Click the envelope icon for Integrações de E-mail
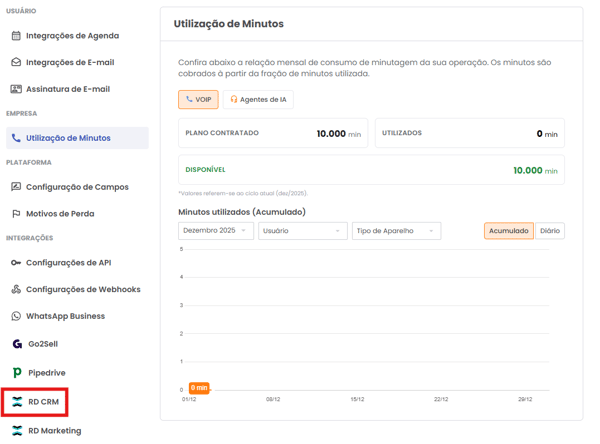Screen dimensions: 600x444 click(16, 62)
